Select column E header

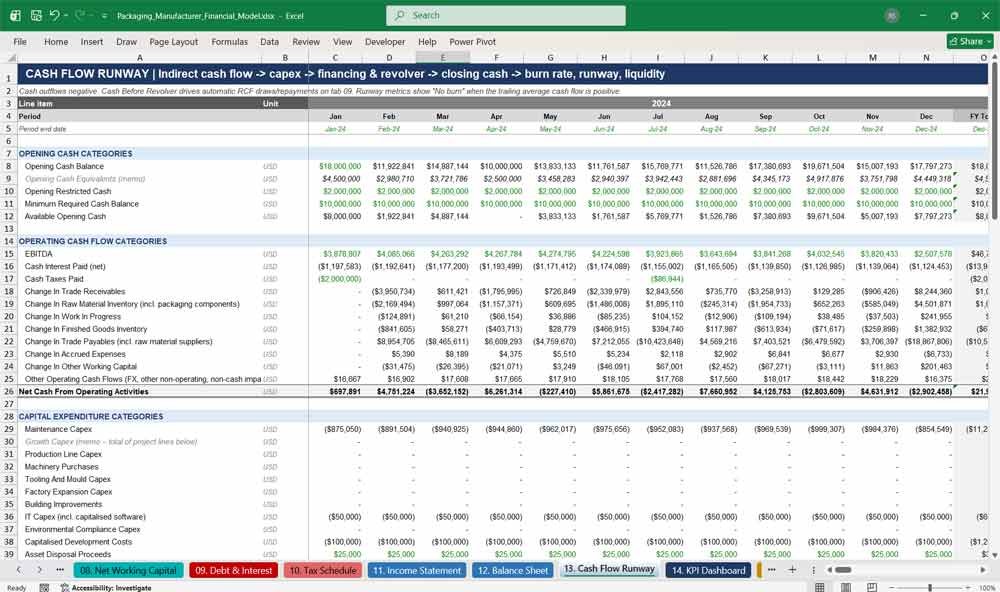(443, 57)
